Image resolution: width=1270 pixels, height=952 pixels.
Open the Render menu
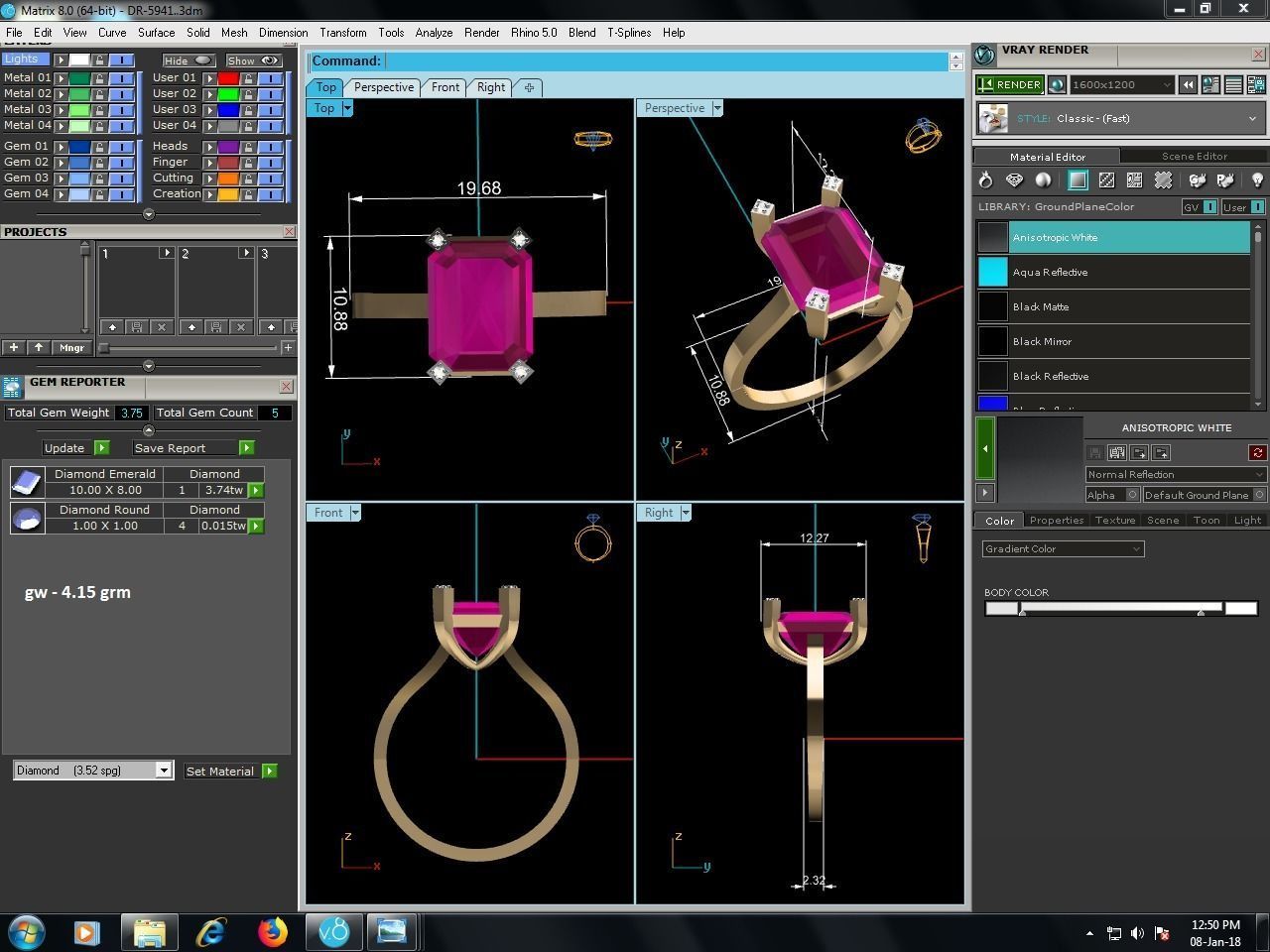(x=482, y=33)
